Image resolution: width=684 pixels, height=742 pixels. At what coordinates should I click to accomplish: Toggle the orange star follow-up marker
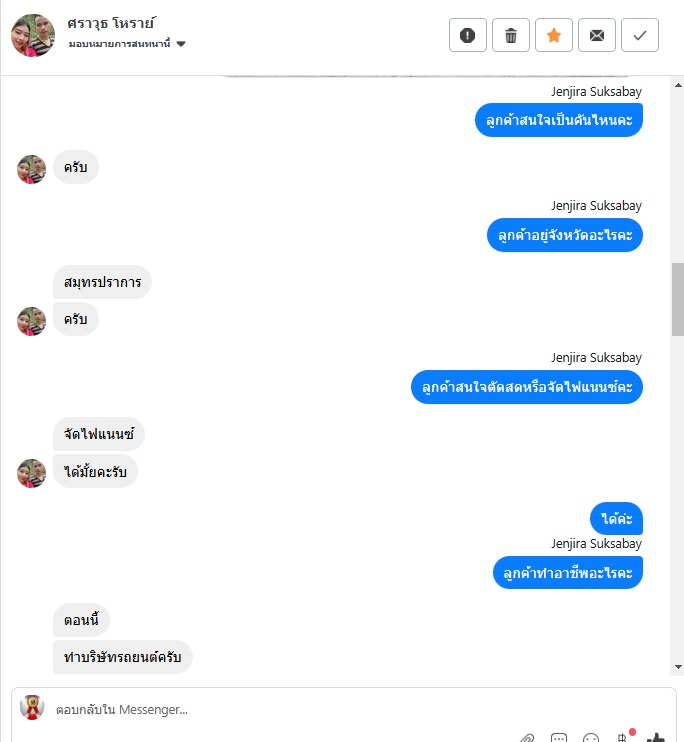coord(554,35)
